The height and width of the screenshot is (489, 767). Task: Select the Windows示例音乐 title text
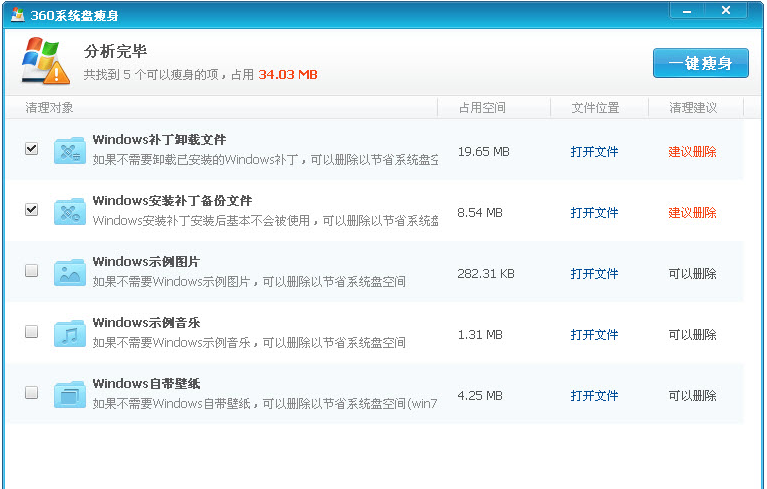146,323
